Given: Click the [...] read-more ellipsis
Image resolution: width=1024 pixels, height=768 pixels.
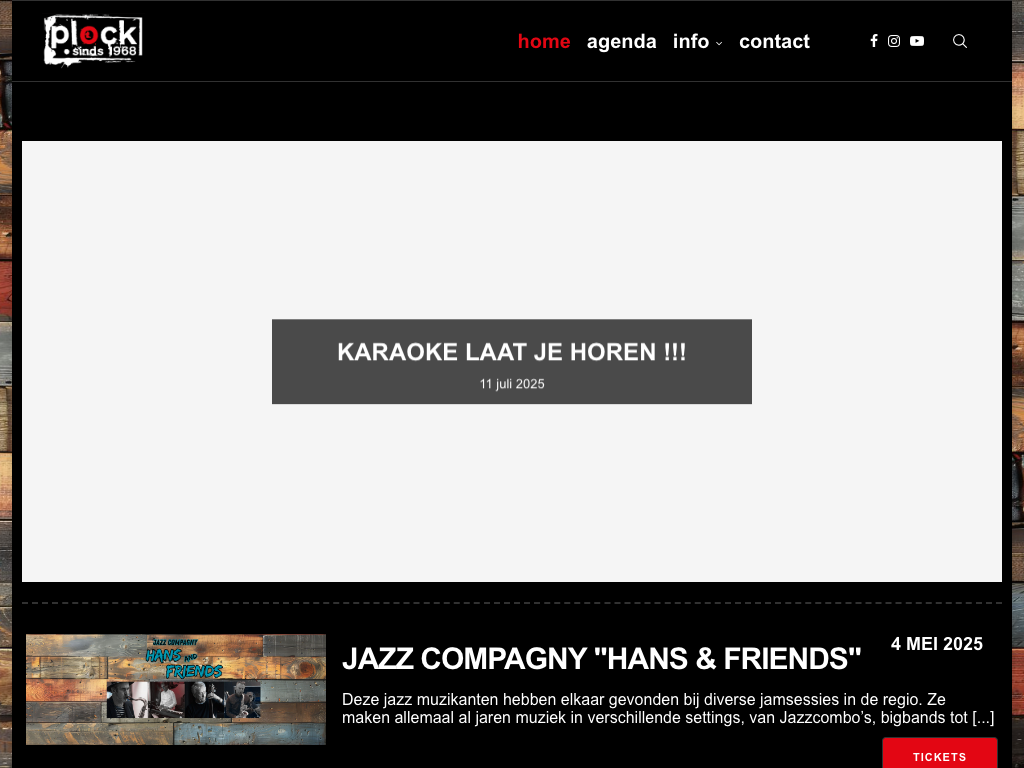Looking at the screenshot, I should (983, 718).
